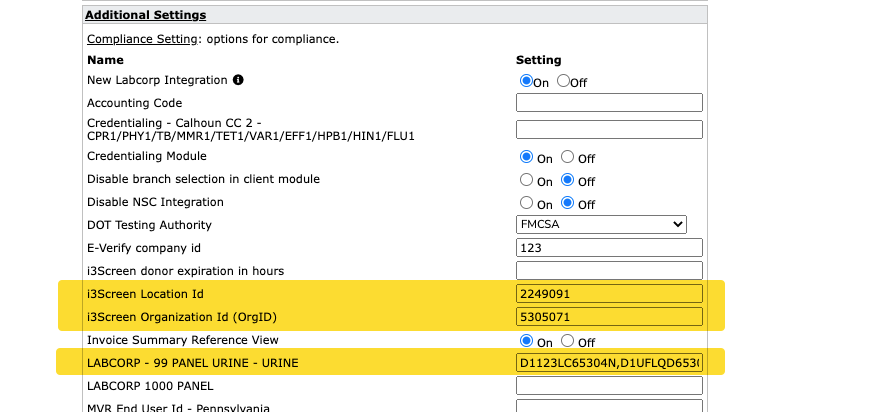Focus the Accounting Code field

click(609, 103)
